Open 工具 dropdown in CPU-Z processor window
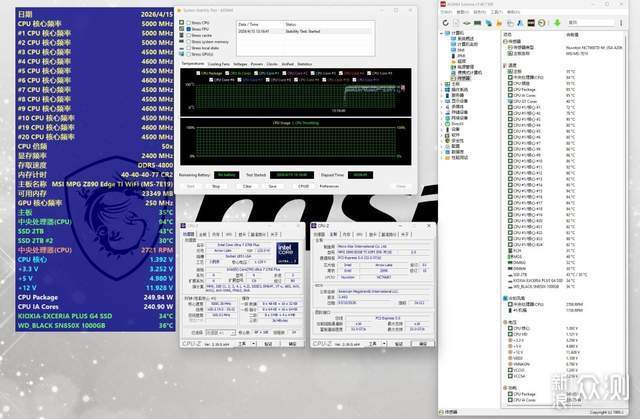Screen dimensions: 640x419 pyautogui.click(x=252, y=344)
